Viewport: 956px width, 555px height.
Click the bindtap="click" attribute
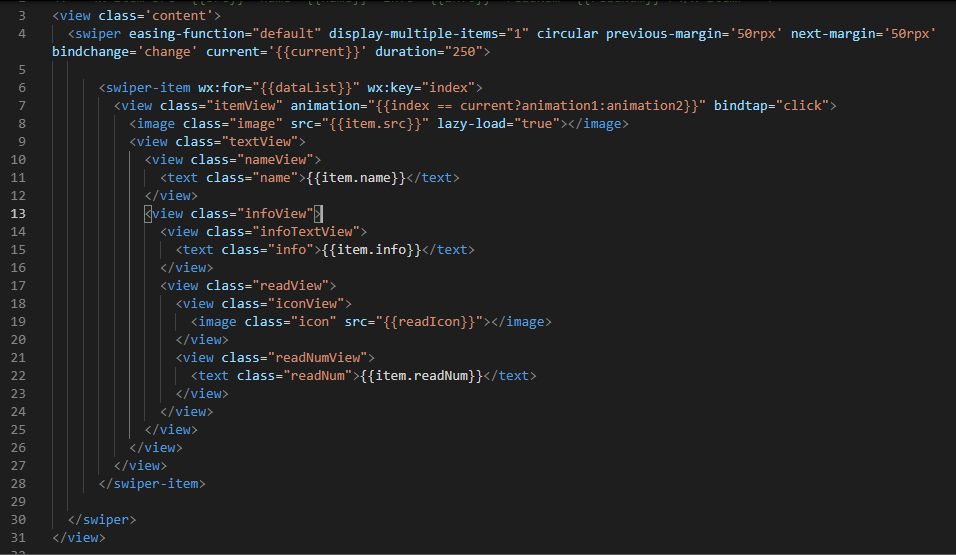tap(771, 106)
